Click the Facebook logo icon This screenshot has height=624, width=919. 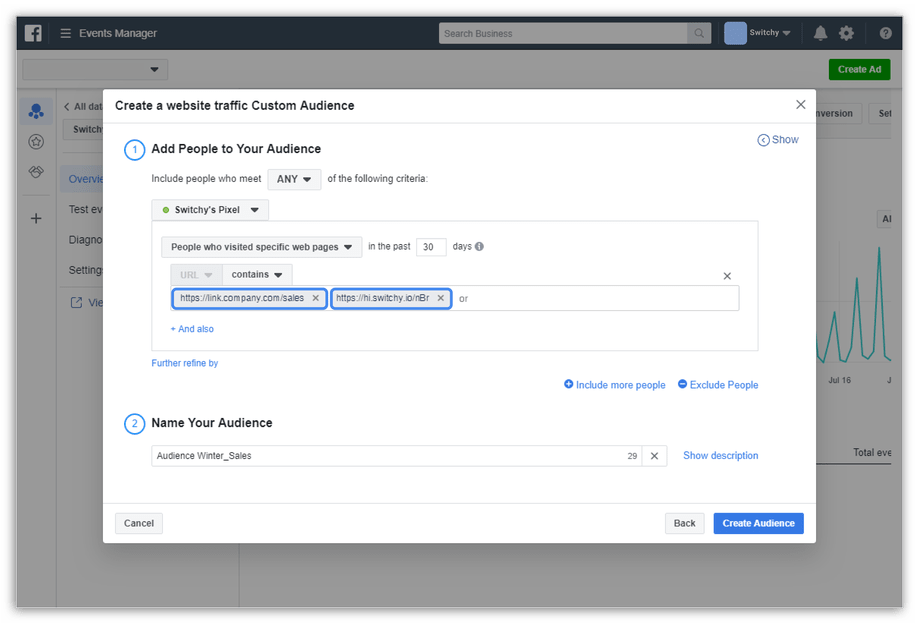coord(33,33)
